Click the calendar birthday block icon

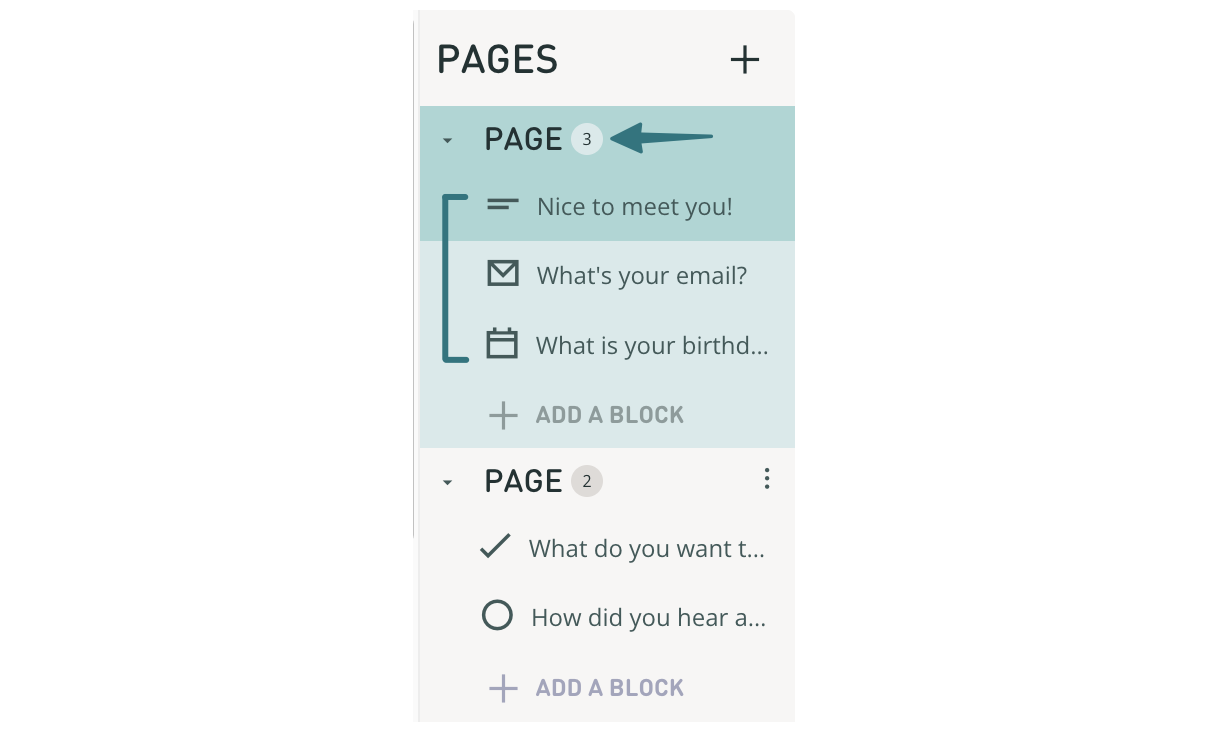point(502,343)
